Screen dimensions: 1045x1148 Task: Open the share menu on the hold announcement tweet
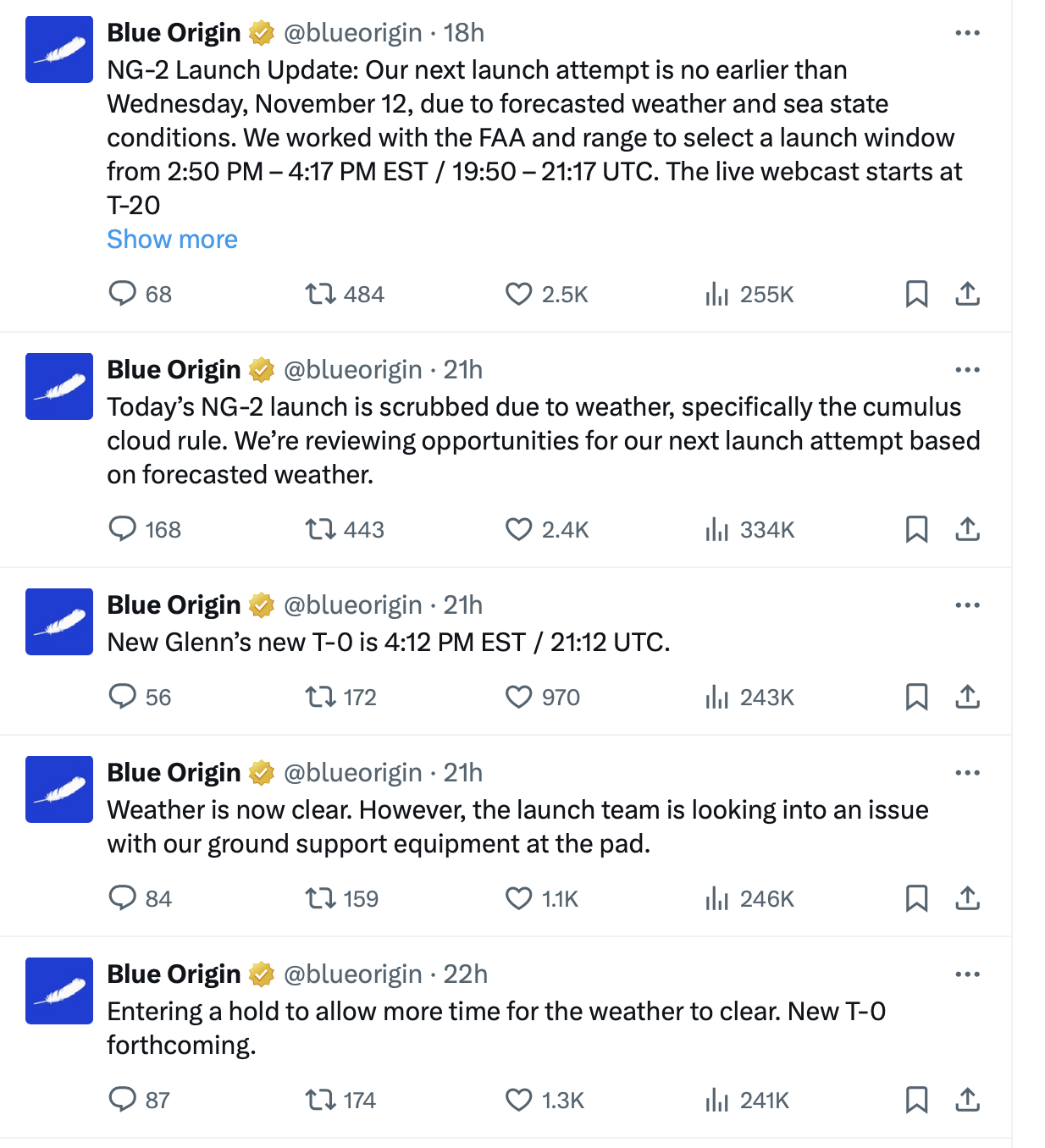point(969,1100)
